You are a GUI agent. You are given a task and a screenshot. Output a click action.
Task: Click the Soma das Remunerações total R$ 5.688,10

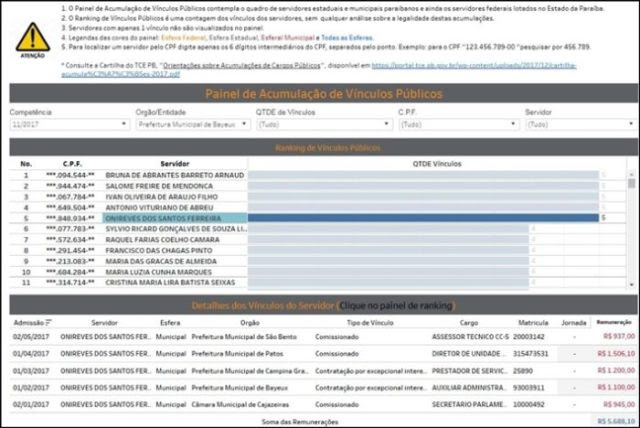(616, 421)
